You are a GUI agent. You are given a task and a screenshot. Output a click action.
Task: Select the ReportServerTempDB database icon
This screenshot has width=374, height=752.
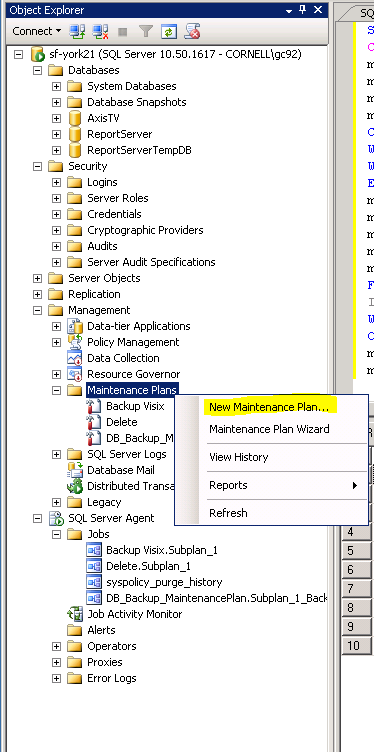75,150
